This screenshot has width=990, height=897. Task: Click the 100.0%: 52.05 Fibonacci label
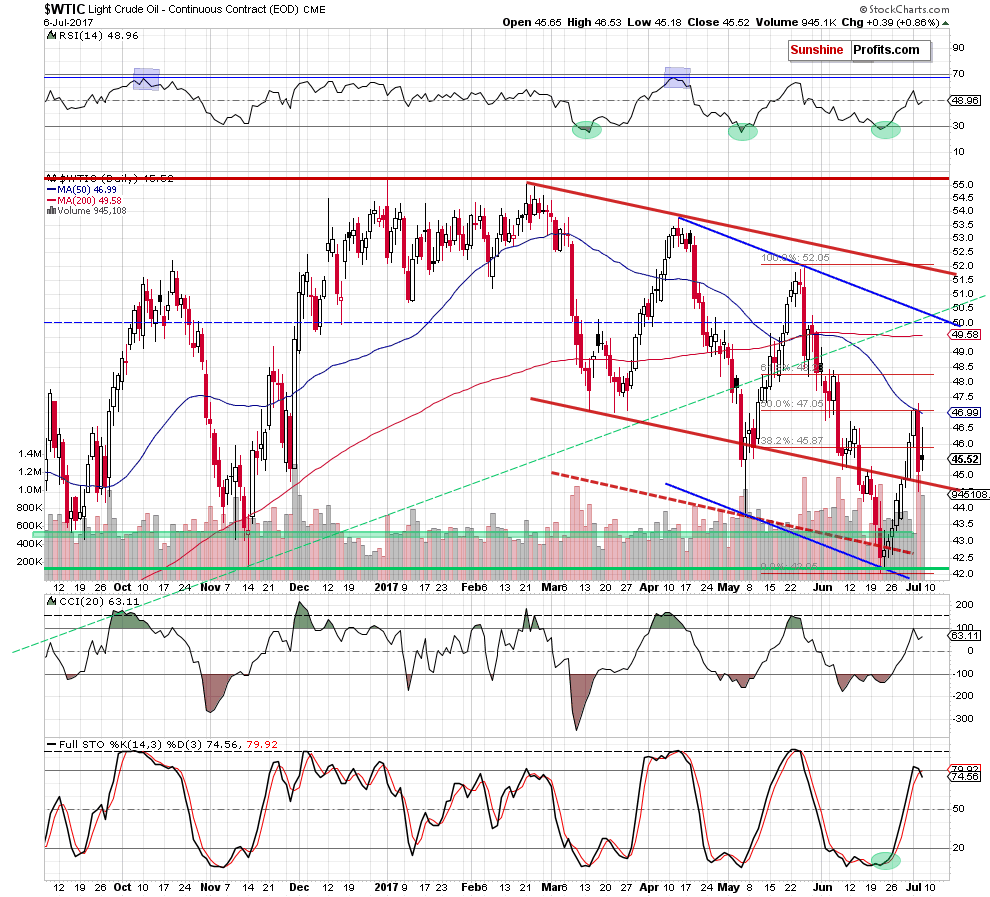coord(795,258)
